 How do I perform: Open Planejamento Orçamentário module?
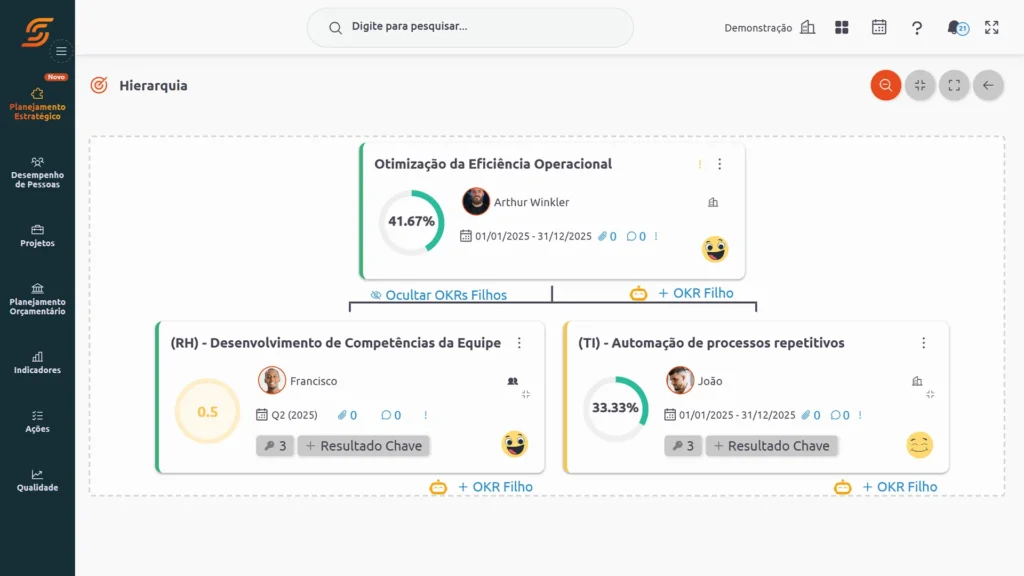click(37, 299)
